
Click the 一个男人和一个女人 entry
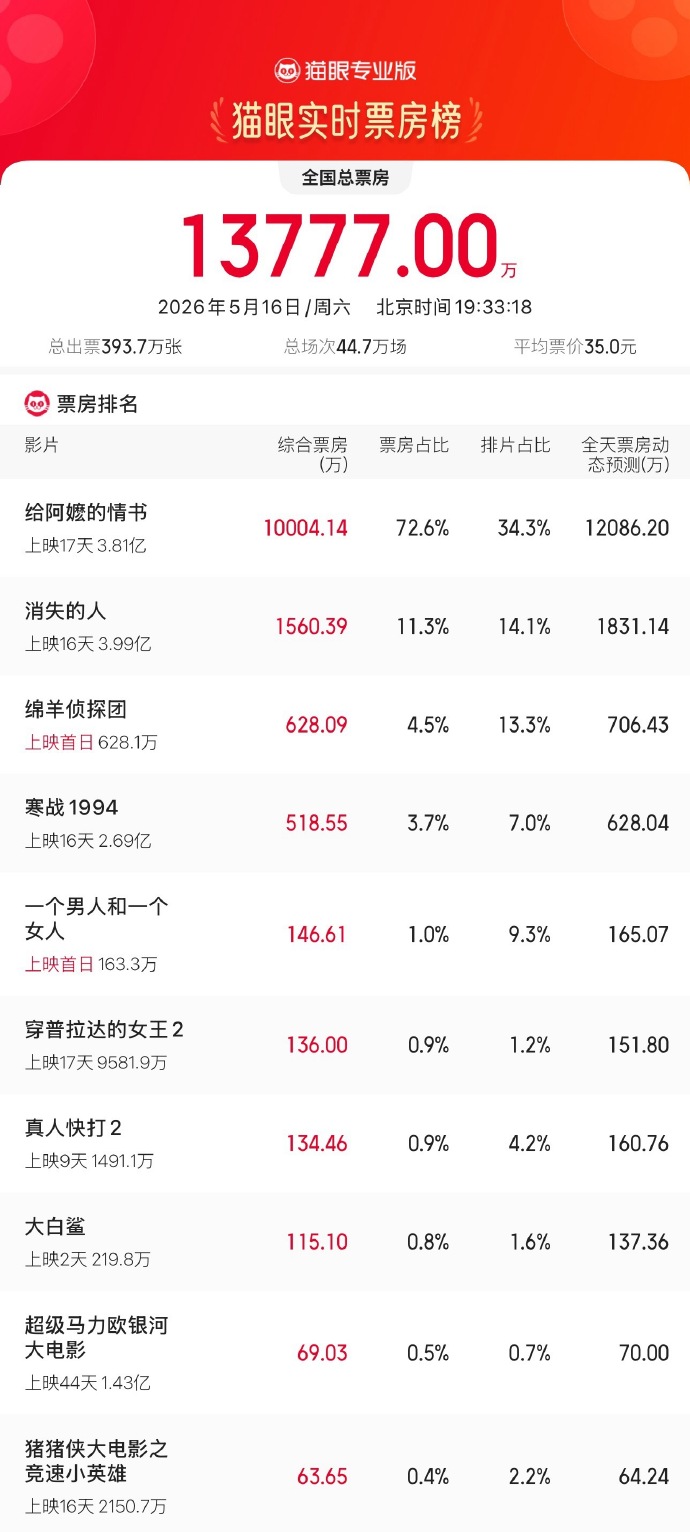click(345, 934)
